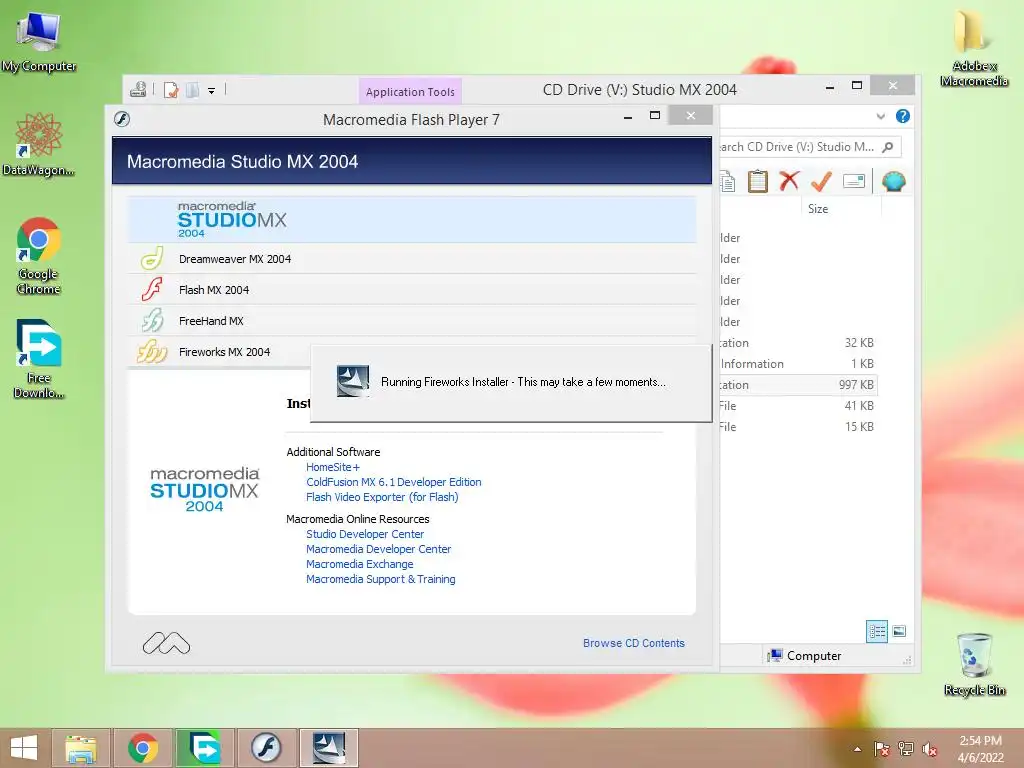Click the muted volume tray icon
Image resolution: width=1024 pixels, height=768 pixels.
930,749
